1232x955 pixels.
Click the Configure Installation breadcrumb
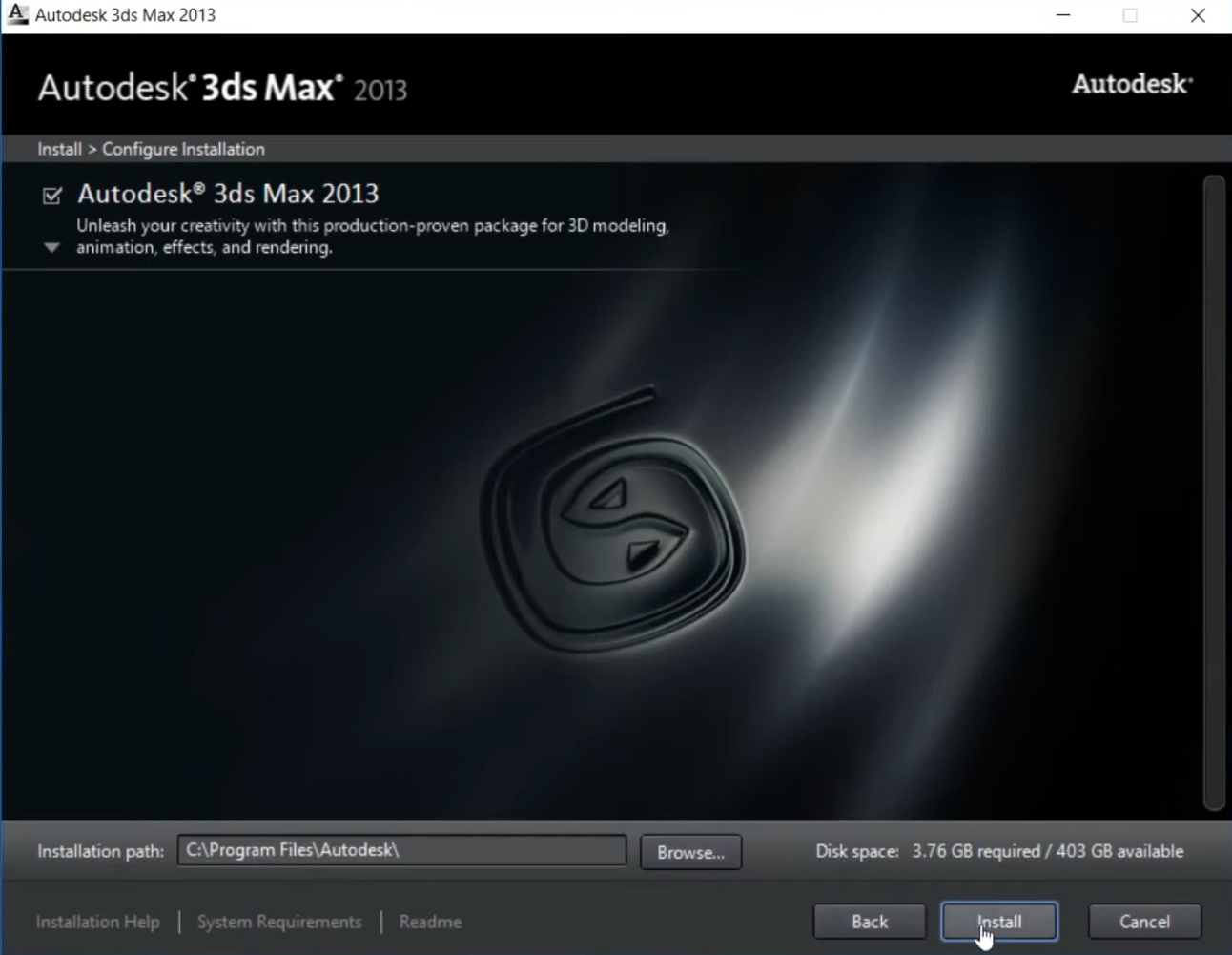point(183,149)
